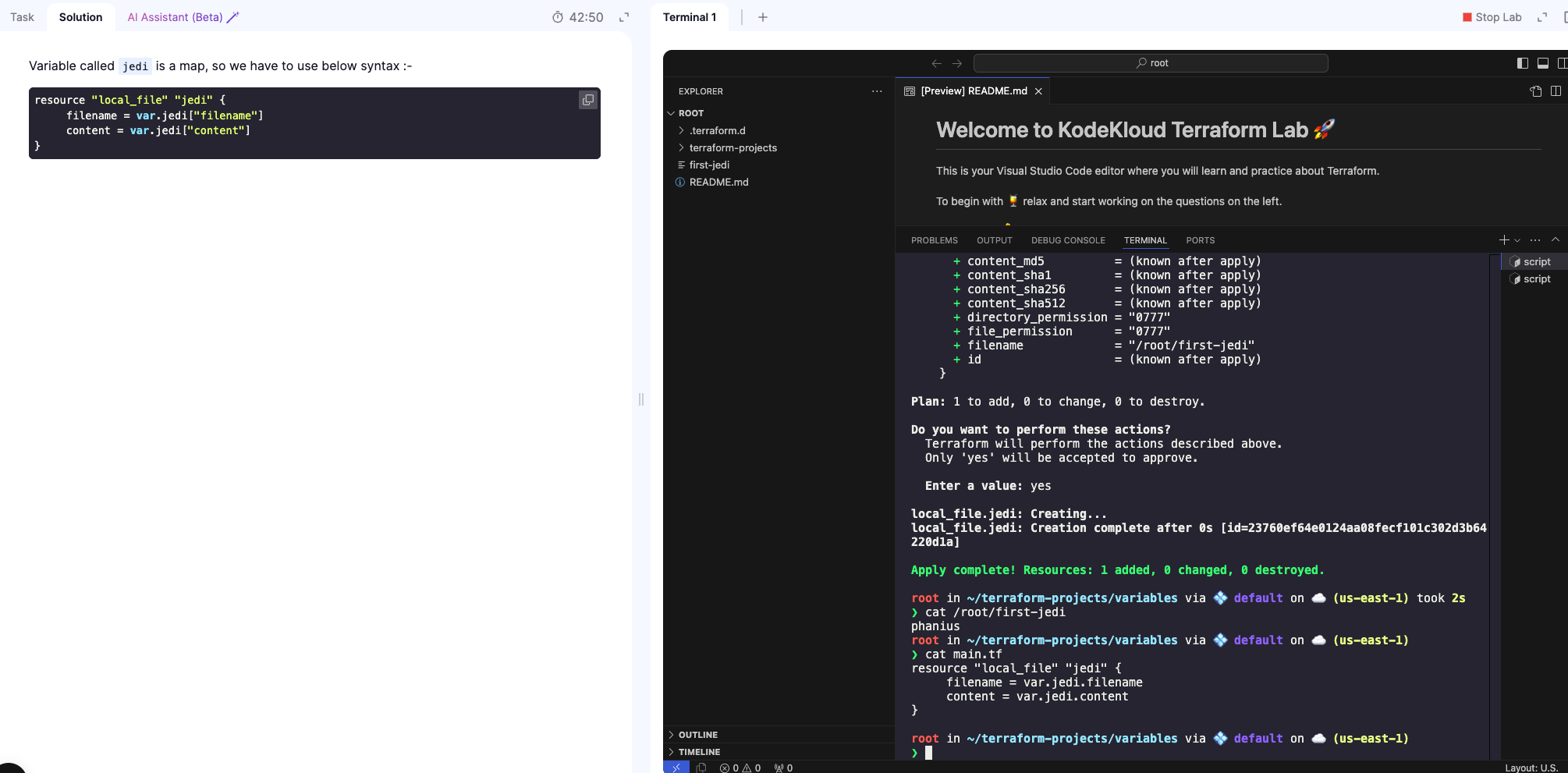Click the Stop Lab button
Image resolution: width=1568 pixels, height=773 pixels.
pyautogui.click(x=1492, y=17)
